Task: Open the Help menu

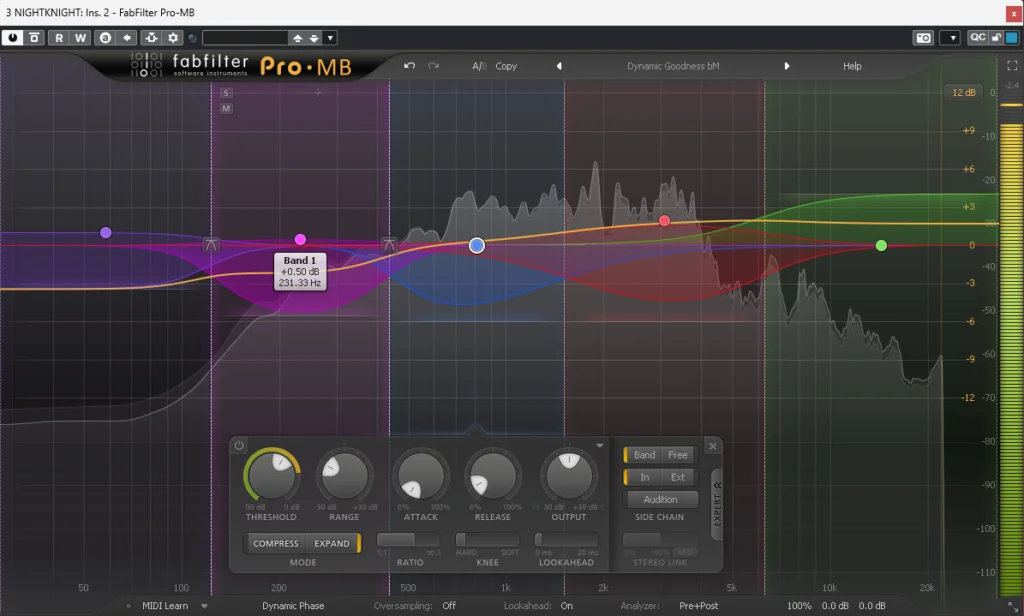Action: pos(852,66)
